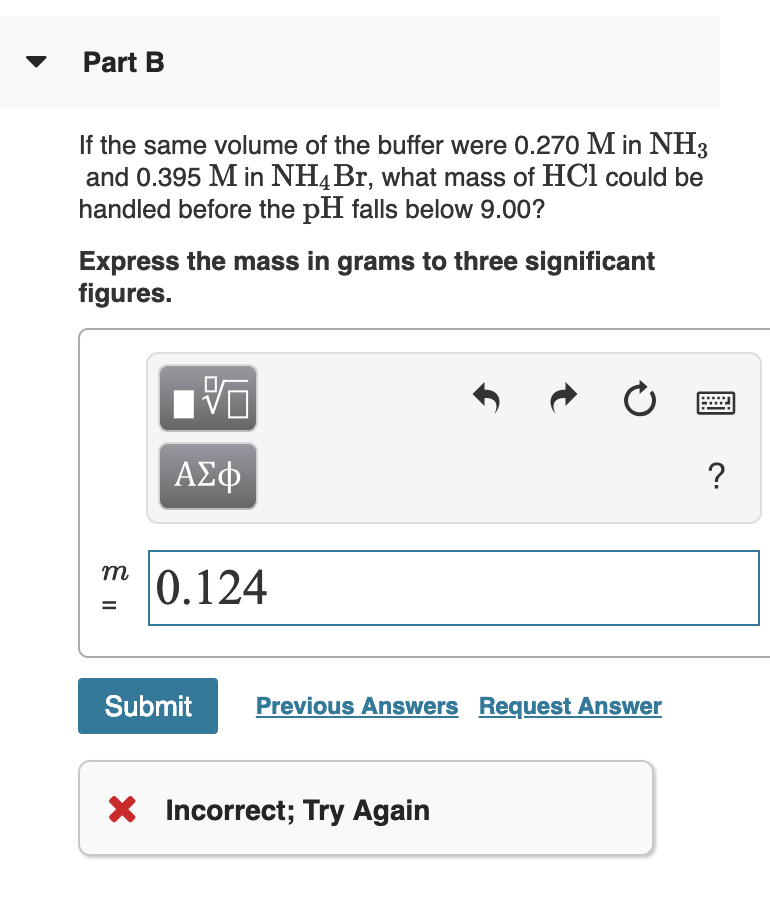The height and width of the screenshot is (904, 770).
Task: Click the red X incorrect indicator
Action: 122,809
